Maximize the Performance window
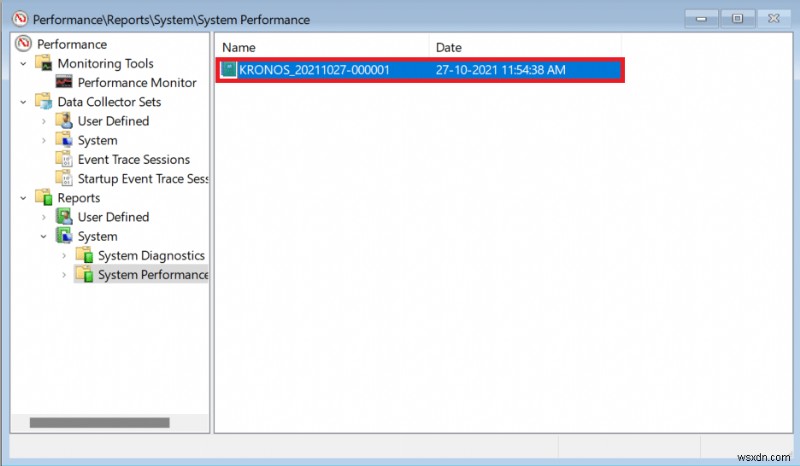The width and height of the screenshot is (800, 466). (737, 19)
